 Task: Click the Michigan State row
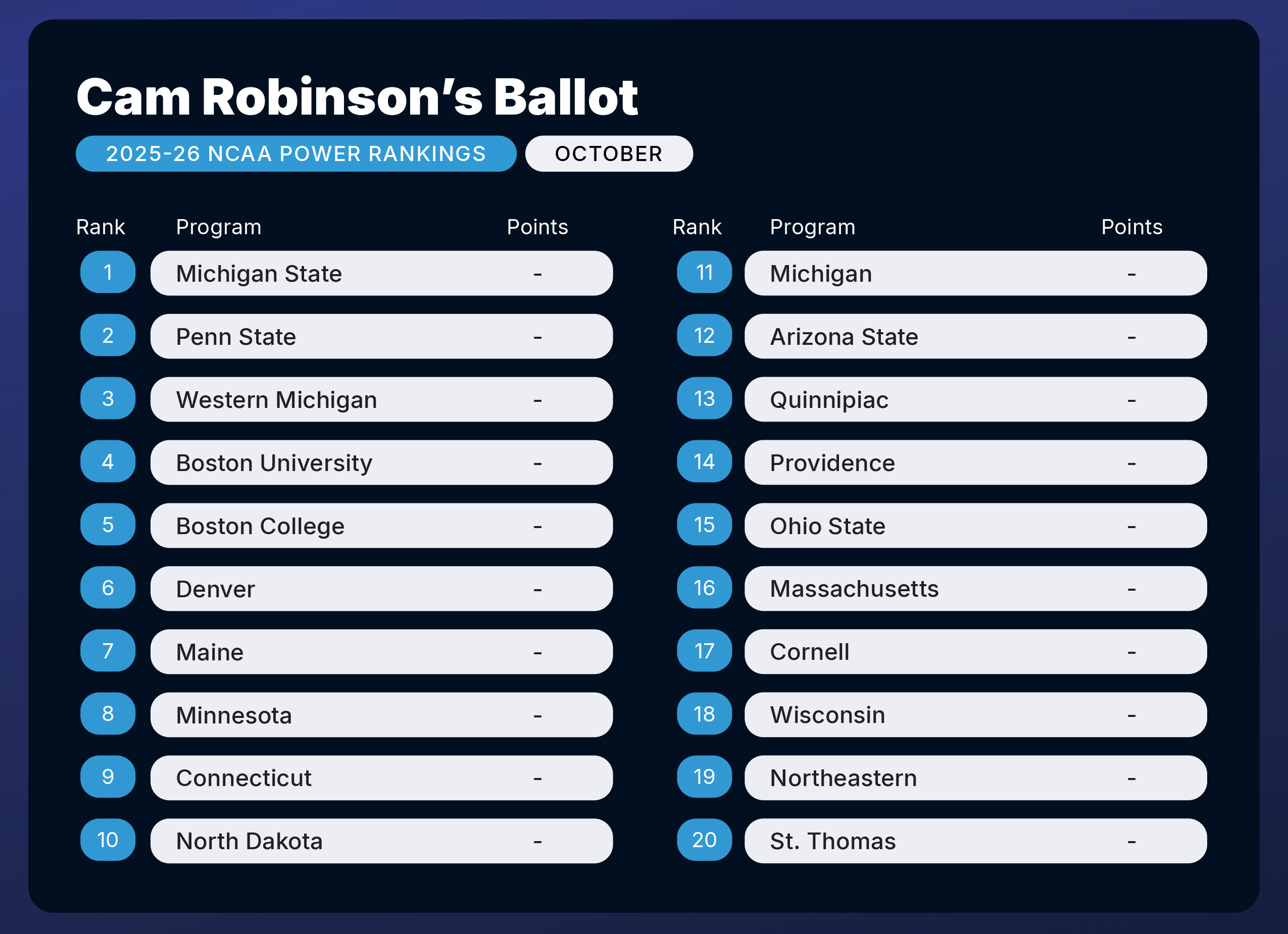[381, 274]
